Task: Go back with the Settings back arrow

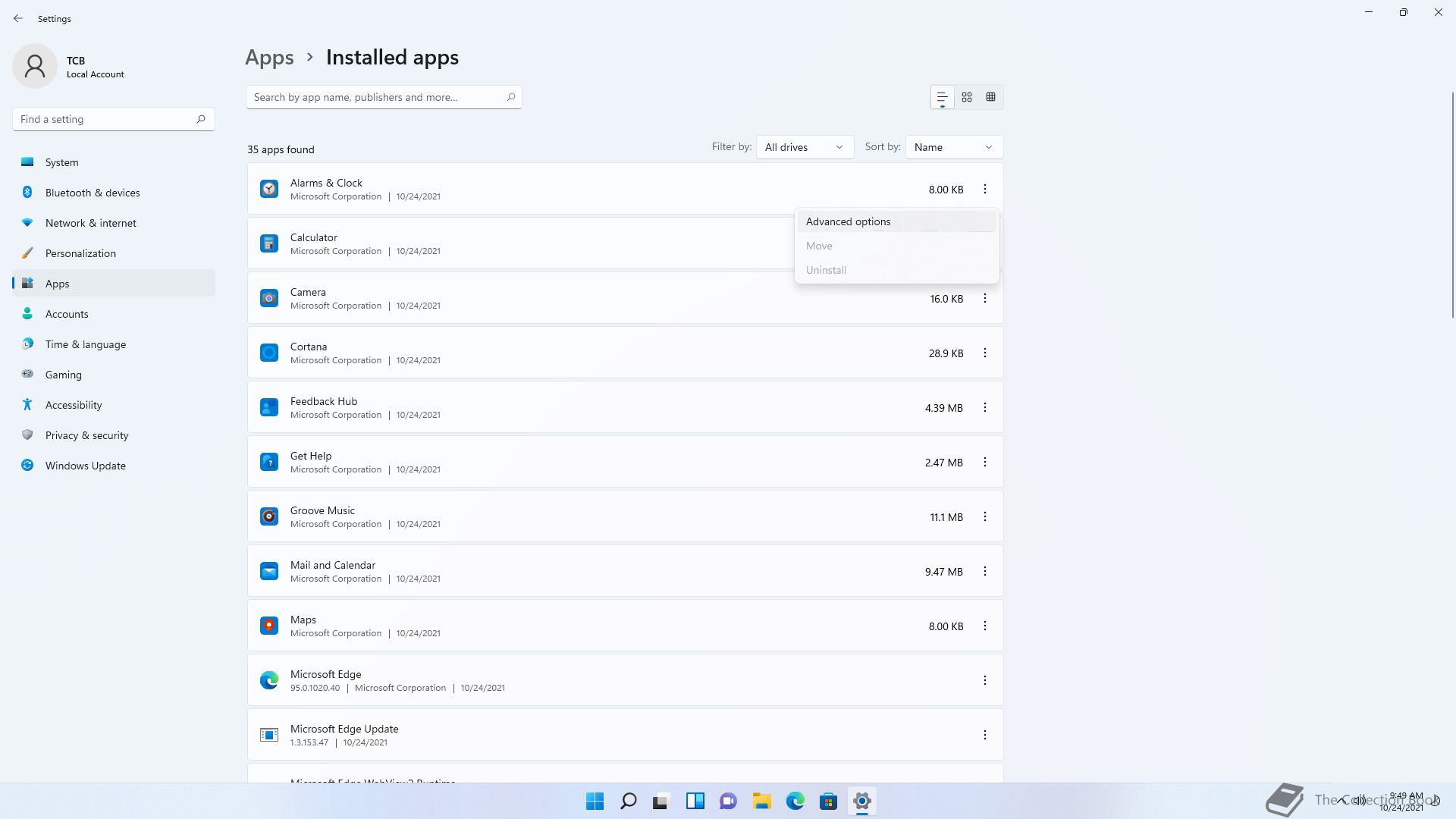Action: coord(18,18)
